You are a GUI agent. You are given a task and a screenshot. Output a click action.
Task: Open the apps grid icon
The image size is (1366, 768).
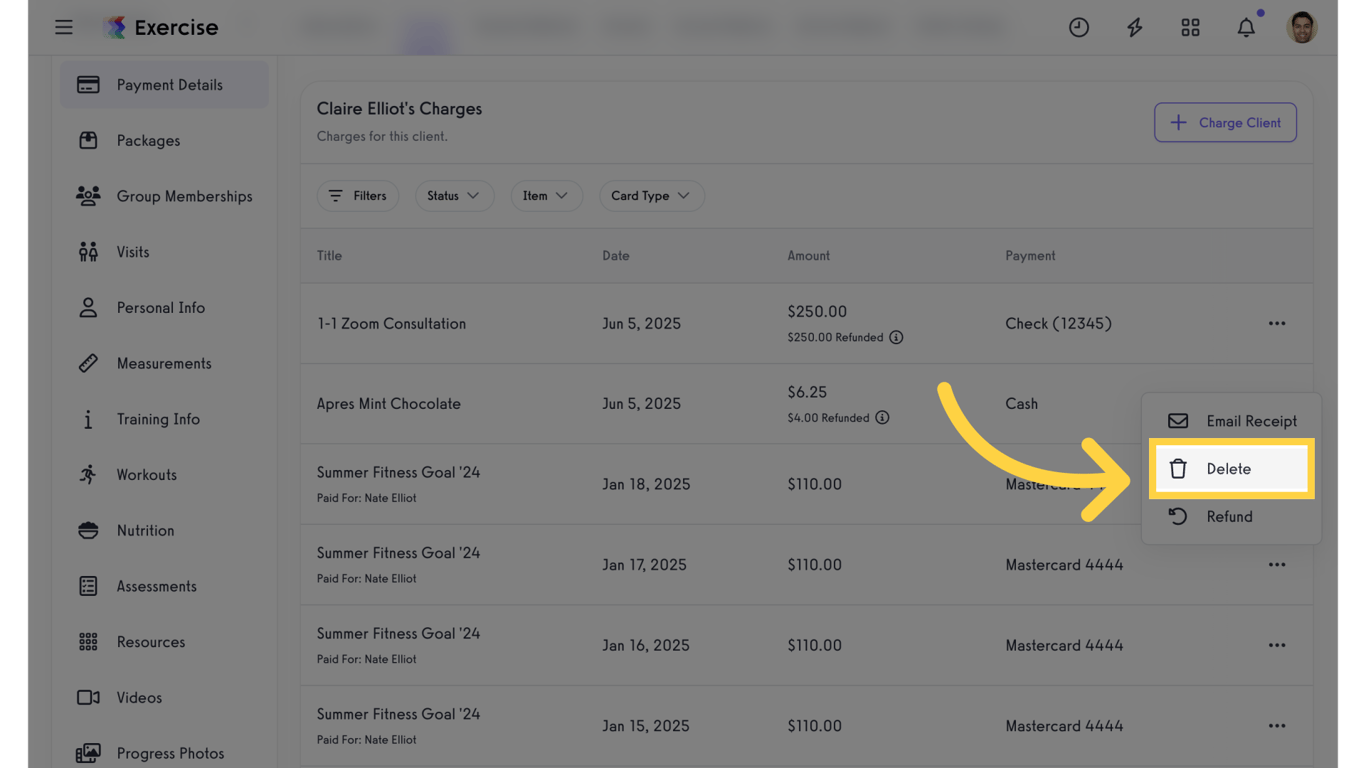click(1190, 27)
